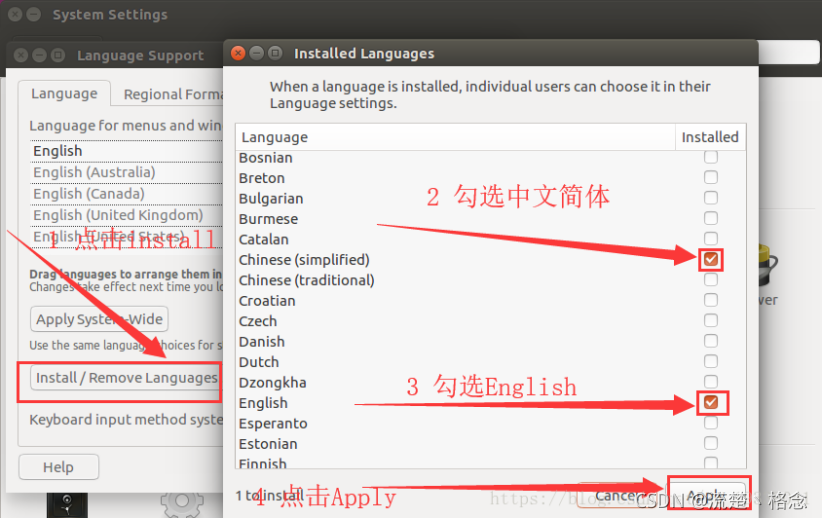Cancel the Installed Languages dialog
This screenshot has width=823, height=519.
tap(618, 495)
